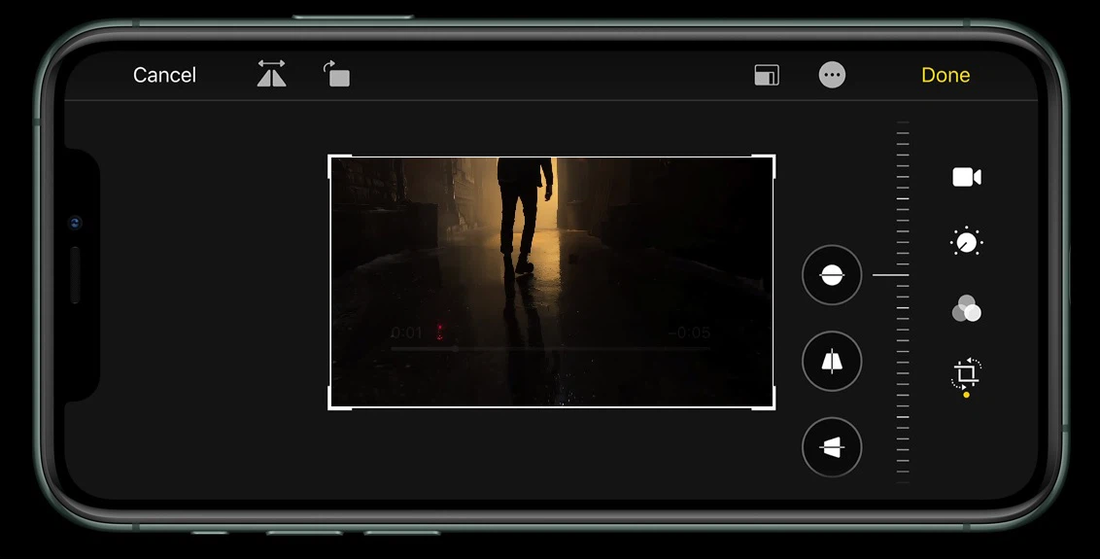The width and height of the screenshot is (1100, 560).
Task: Click the faint playback scrubber in the video
Action: pyautogui.click(x=550, y=349)
